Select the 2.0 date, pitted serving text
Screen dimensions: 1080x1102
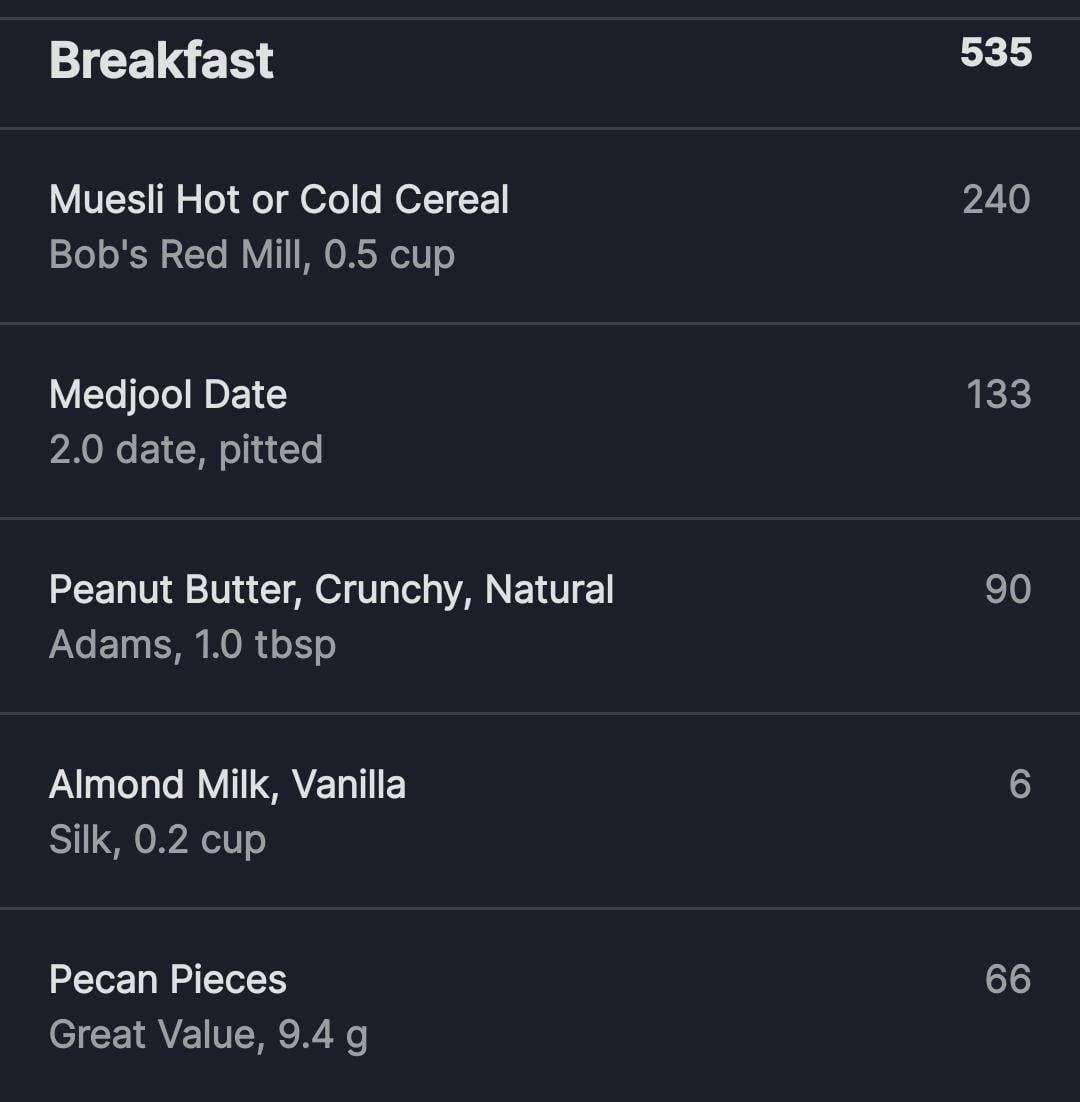point(186,450)
